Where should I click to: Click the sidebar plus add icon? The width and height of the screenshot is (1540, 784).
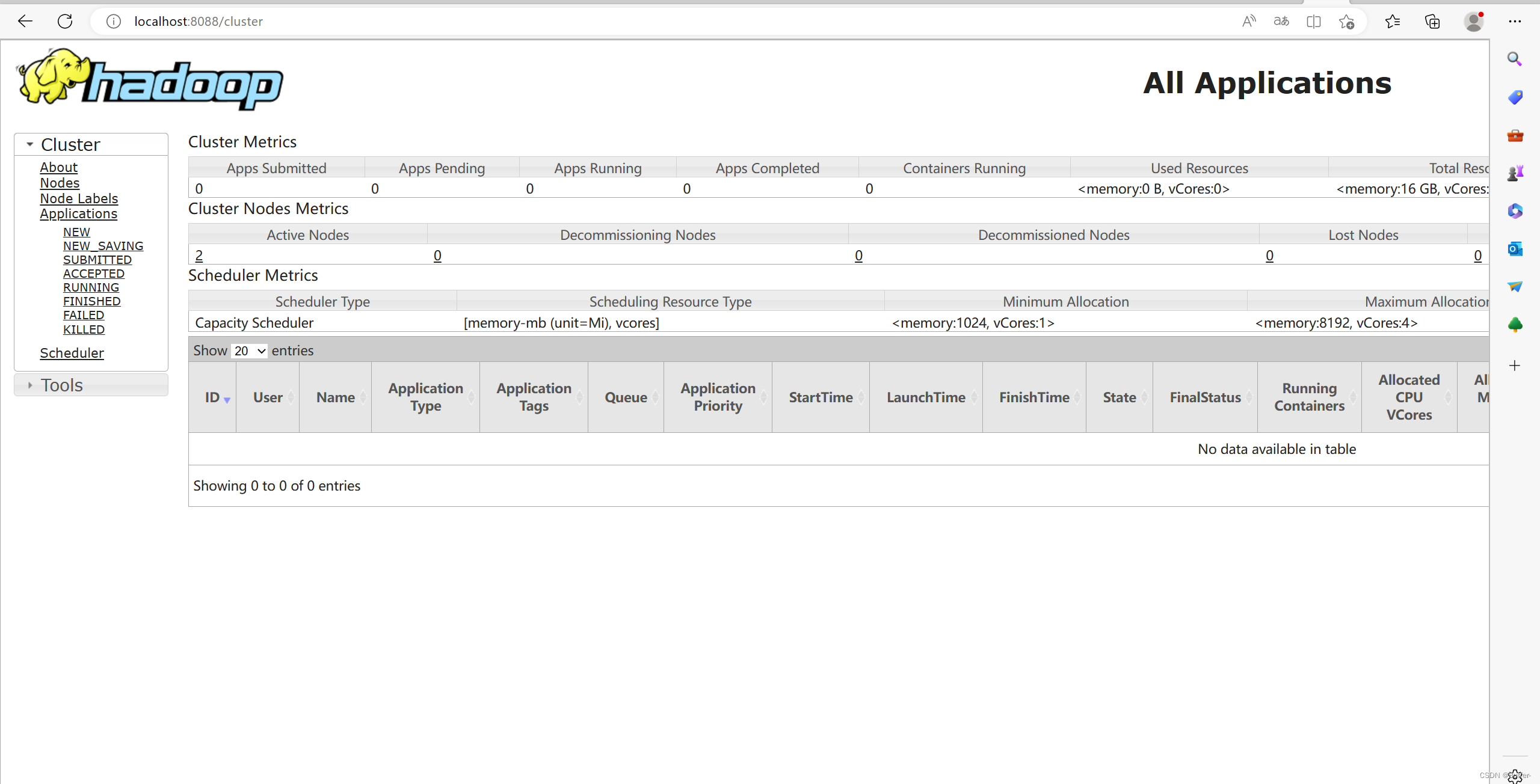point(1514,366)
